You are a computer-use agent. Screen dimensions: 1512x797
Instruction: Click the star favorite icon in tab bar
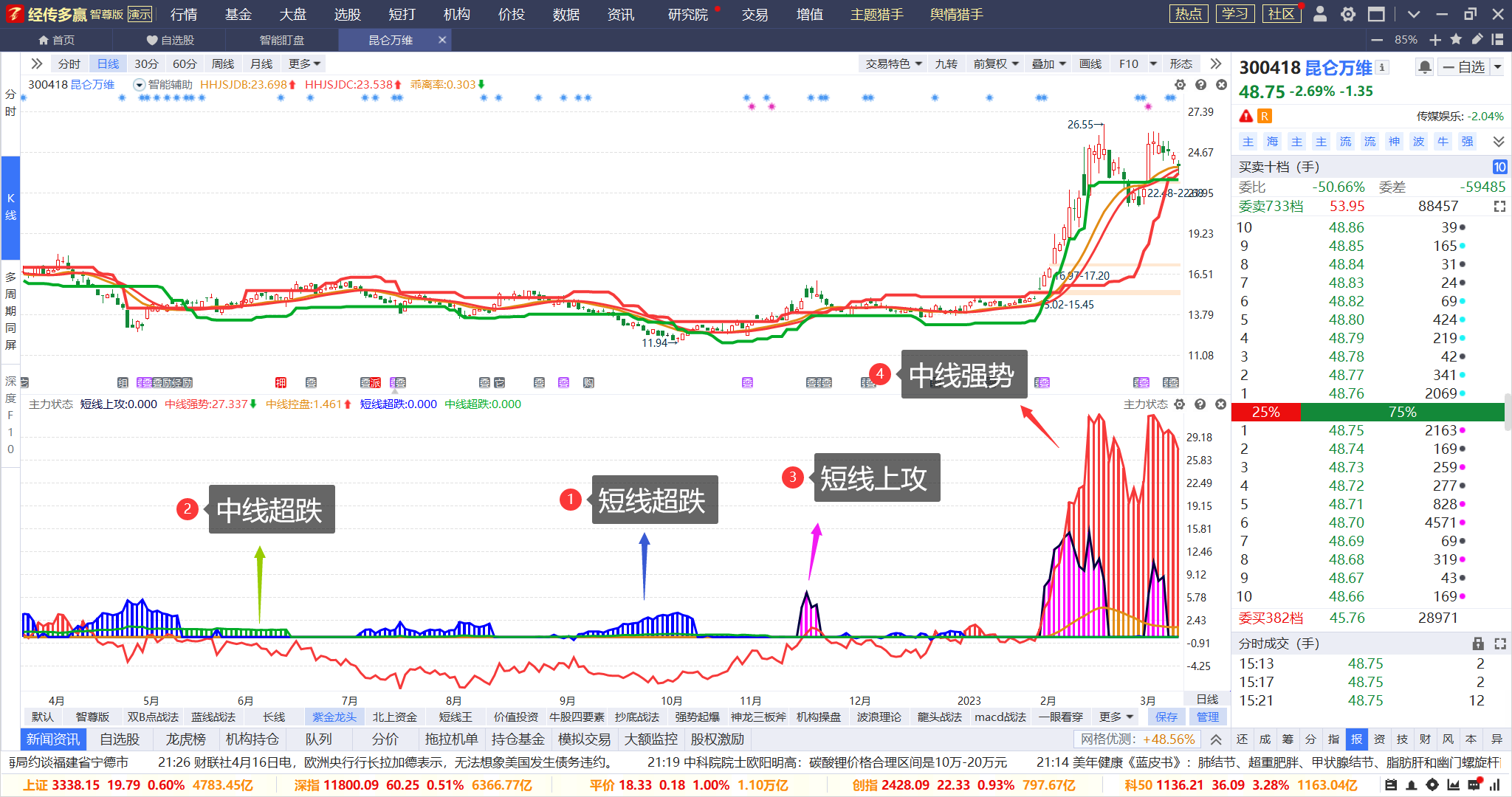(1456, 39)
